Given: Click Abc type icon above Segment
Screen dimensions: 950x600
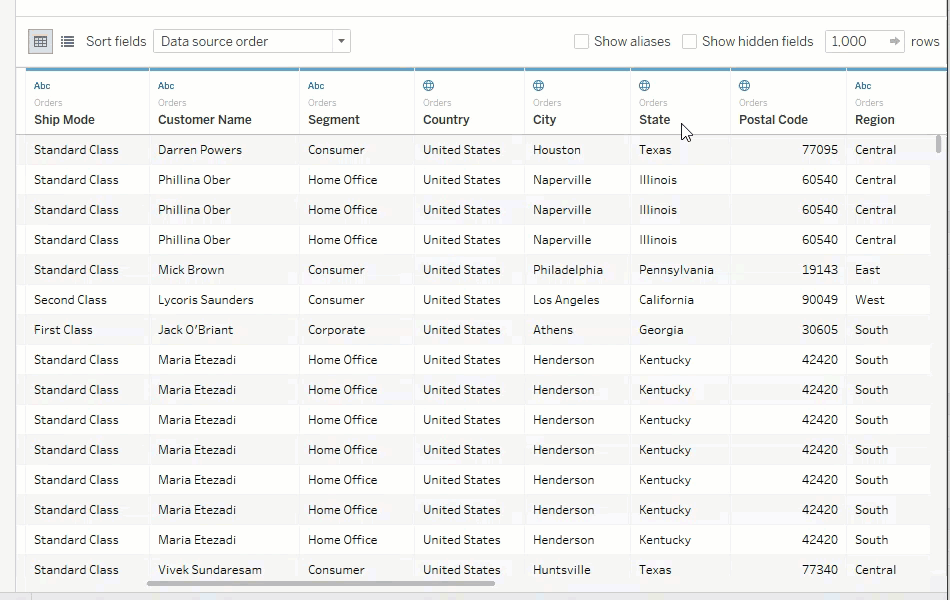Looking at the screenshot, I should coord(316,86).
